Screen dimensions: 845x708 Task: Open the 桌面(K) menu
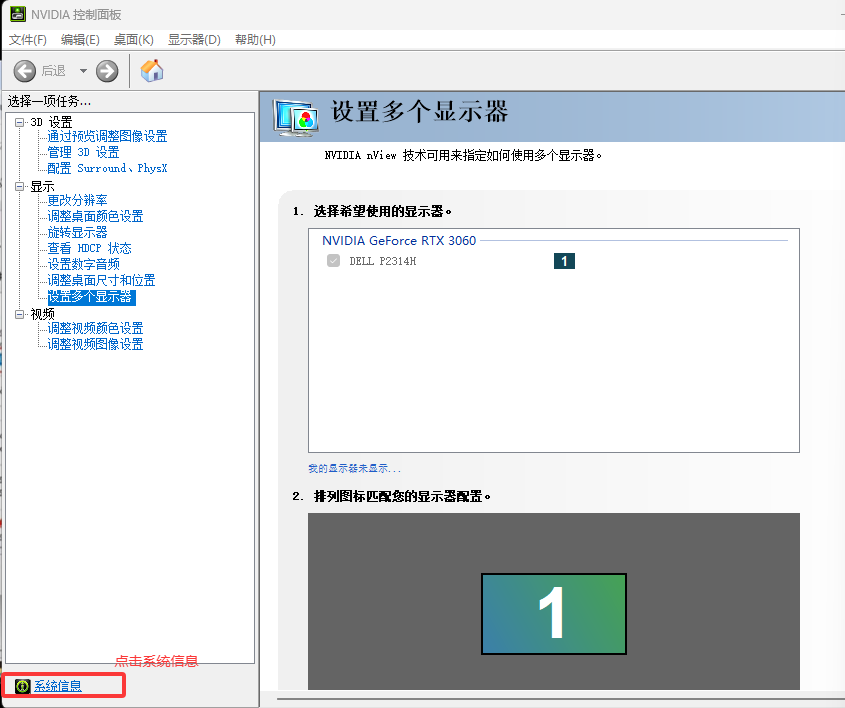134,40
